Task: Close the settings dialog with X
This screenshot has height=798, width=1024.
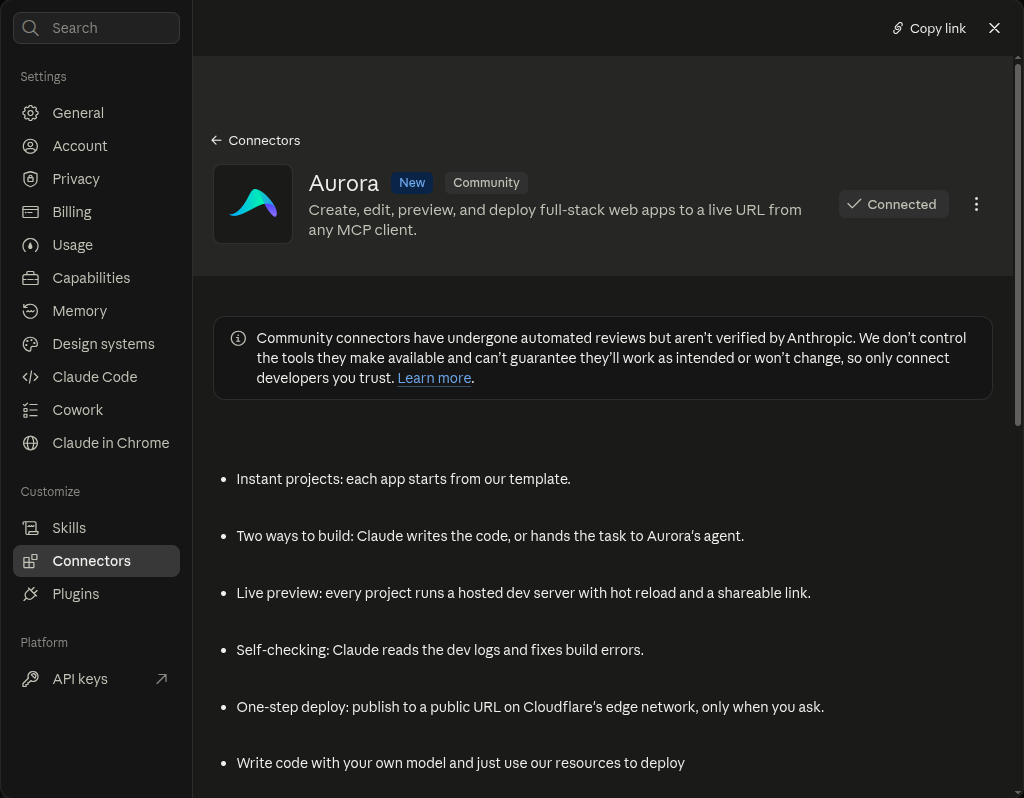Action: (x=994, y=28)
